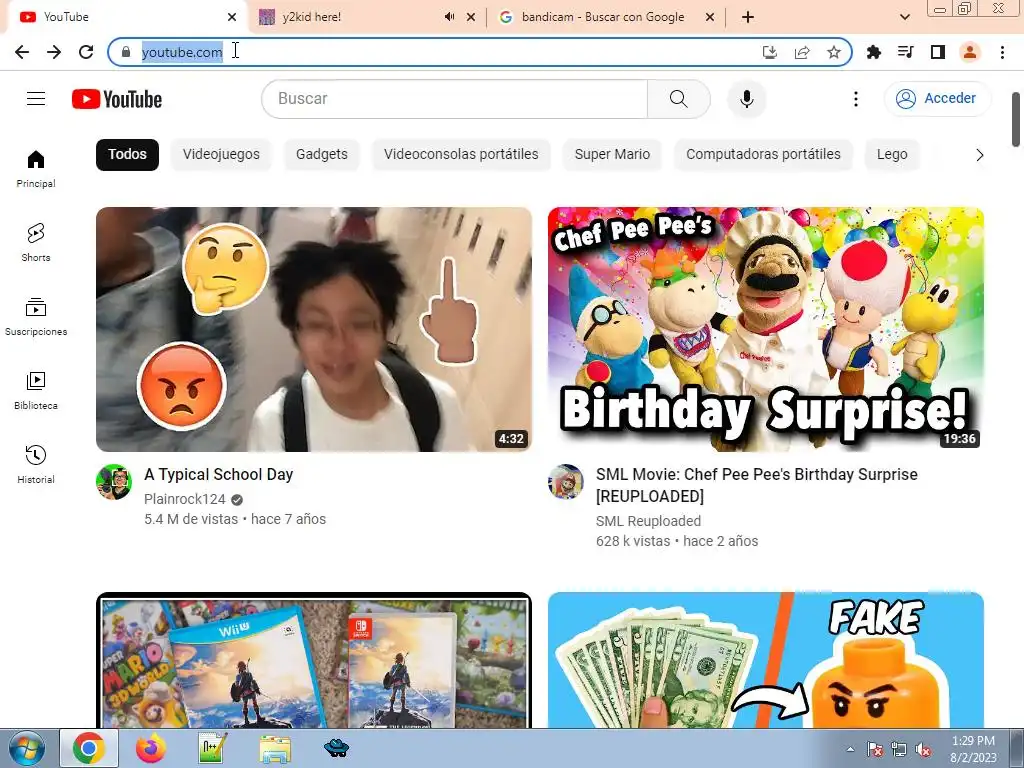Screen dimensions: 1024x768
Task: Open YouTube settings three-dot menu
Action: pos(856,99)
